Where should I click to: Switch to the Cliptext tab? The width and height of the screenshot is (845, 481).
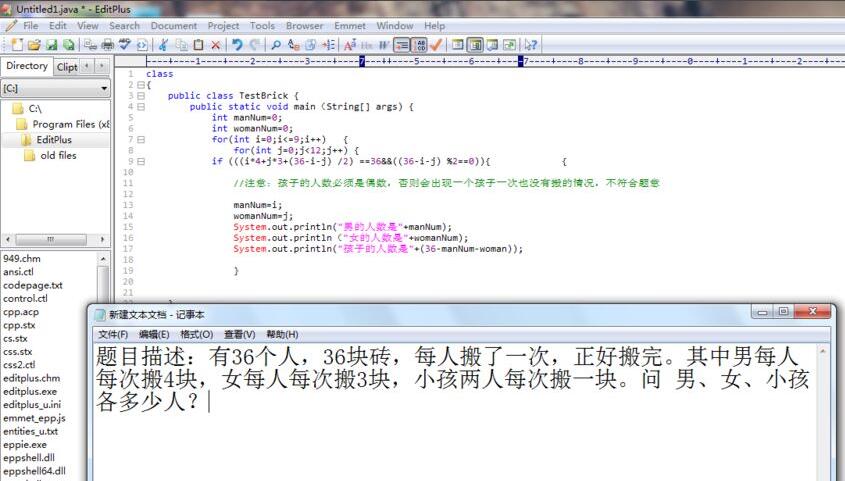pyautogui.click(x=66, y=66)
